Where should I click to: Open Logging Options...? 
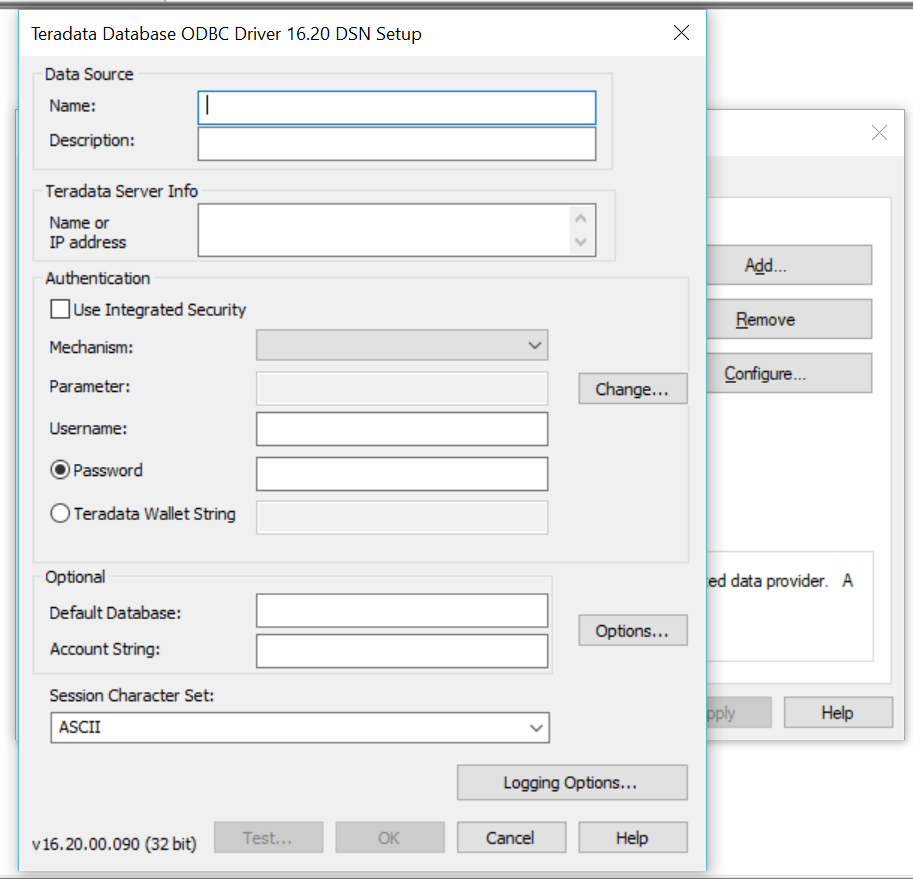coord(572,782)
